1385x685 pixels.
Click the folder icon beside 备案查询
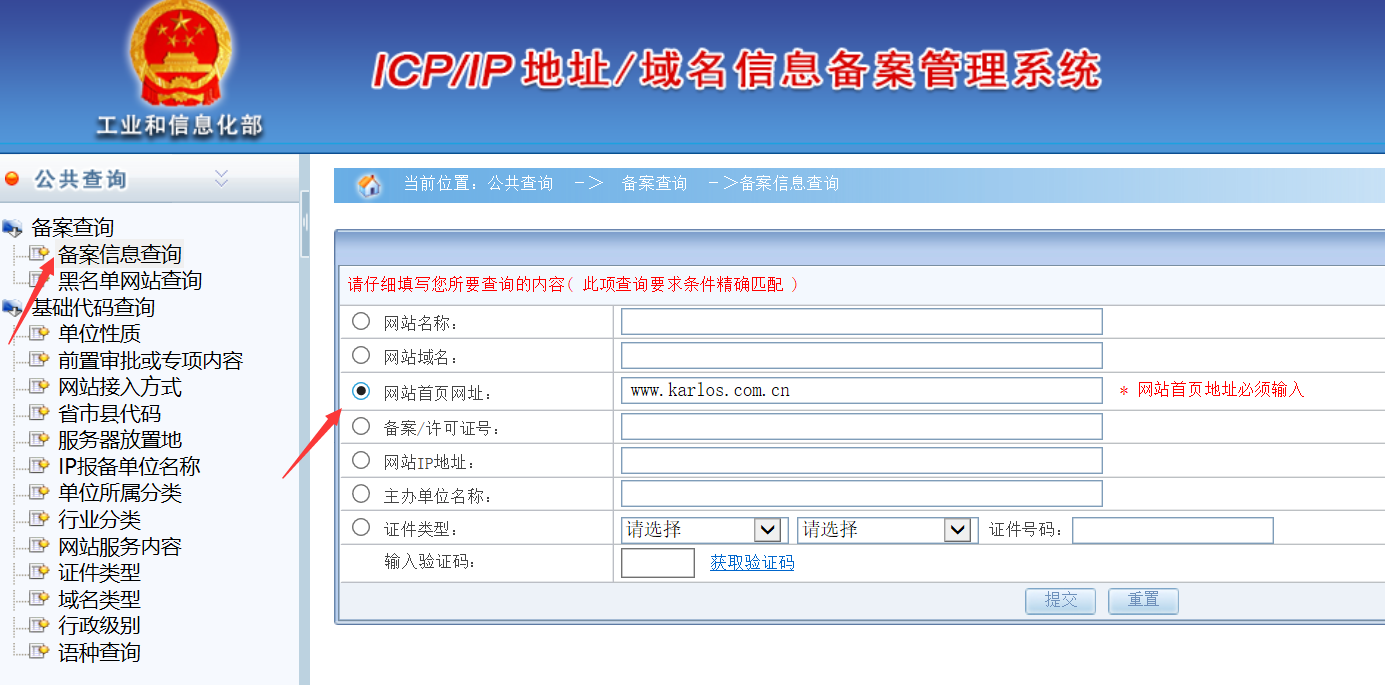(13, 229)
